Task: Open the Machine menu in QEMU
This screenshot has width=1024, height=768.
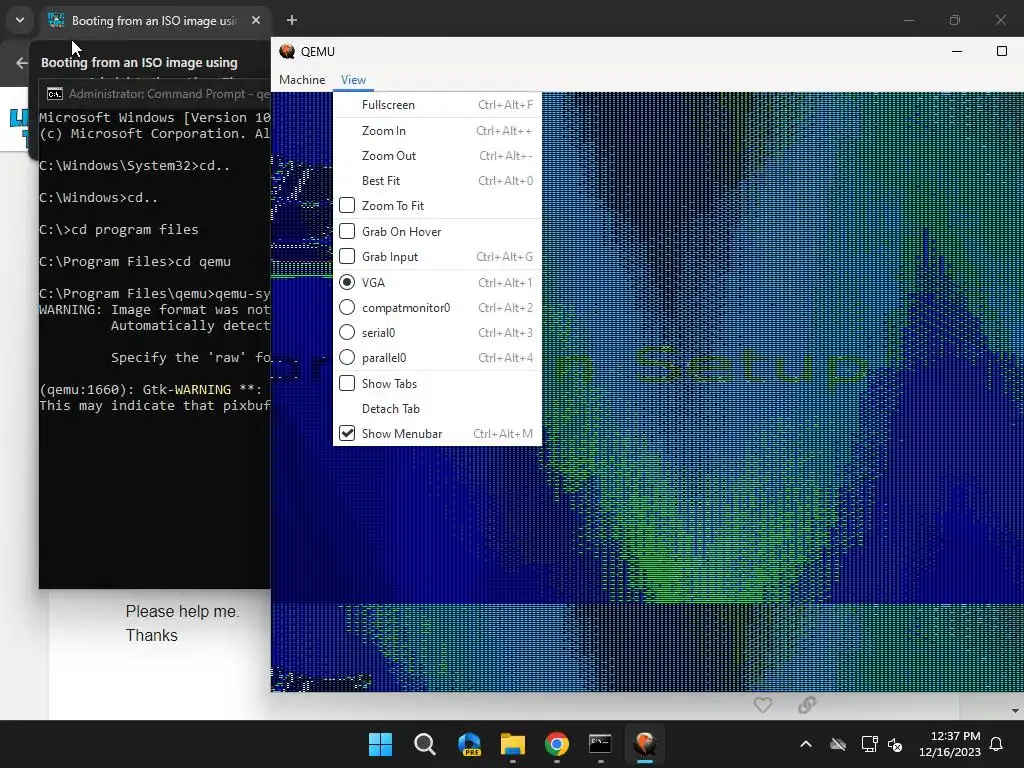Action: point(302,80)
